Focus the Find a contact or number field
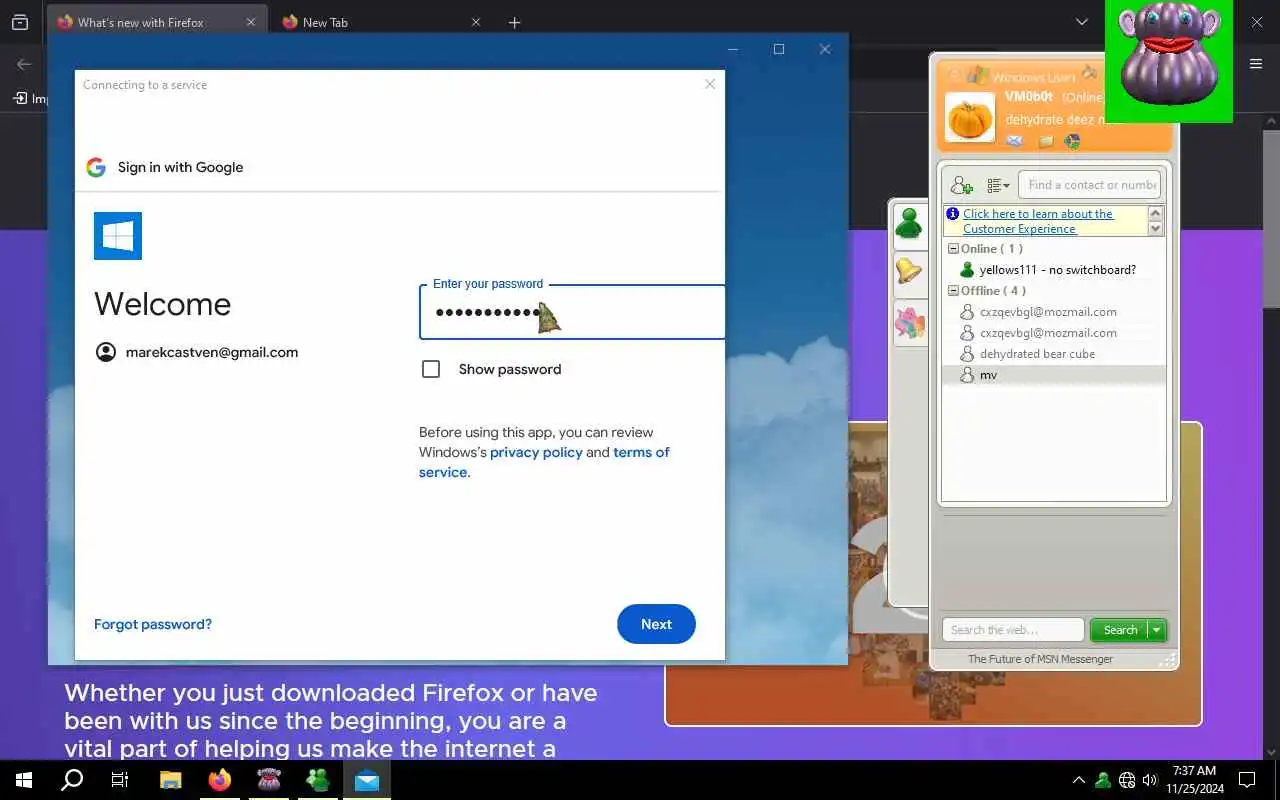The width and height of the screenshot is (1280, 800). coord(1091,185)
